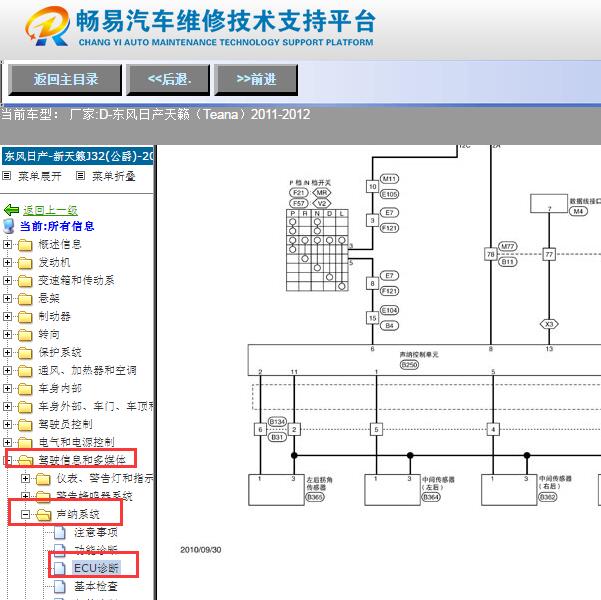Follow the 返回上一级 link
The width and height of the screenshot is (601, 600).
click(x=50, y=210)
